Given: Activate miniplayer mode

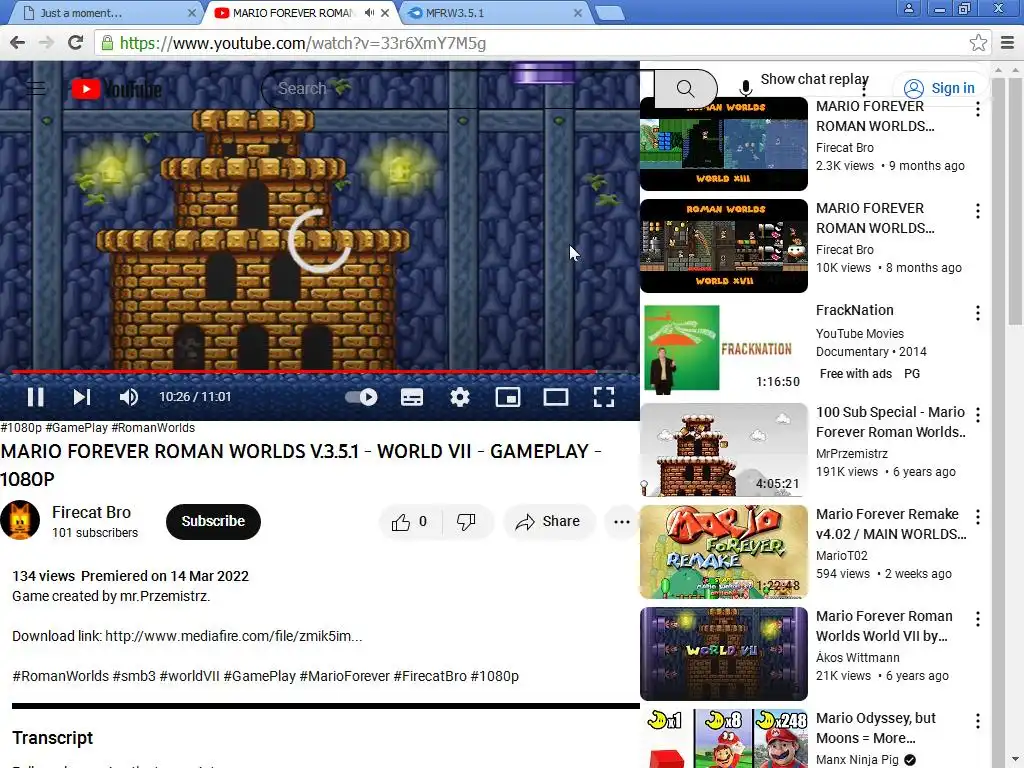Looking at the screenshot, I should [x=507, y=397].
